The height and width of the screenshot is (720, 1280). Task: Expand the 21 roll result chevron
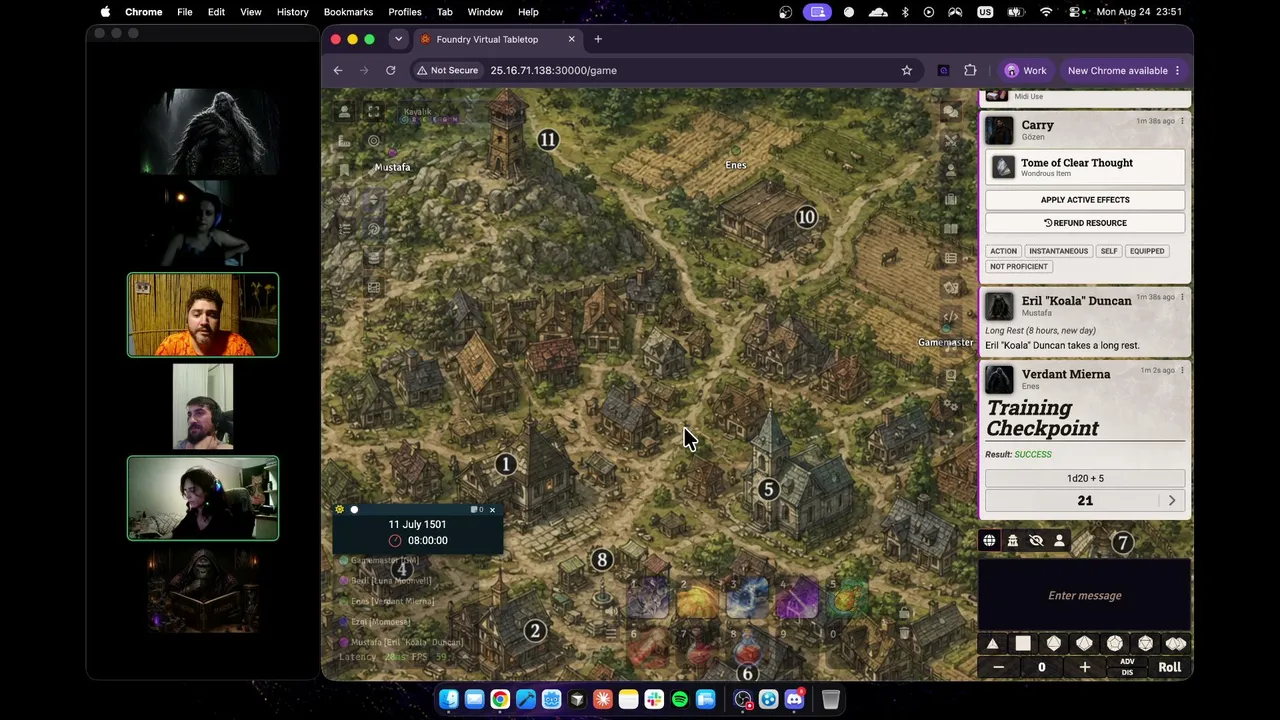1172,500
